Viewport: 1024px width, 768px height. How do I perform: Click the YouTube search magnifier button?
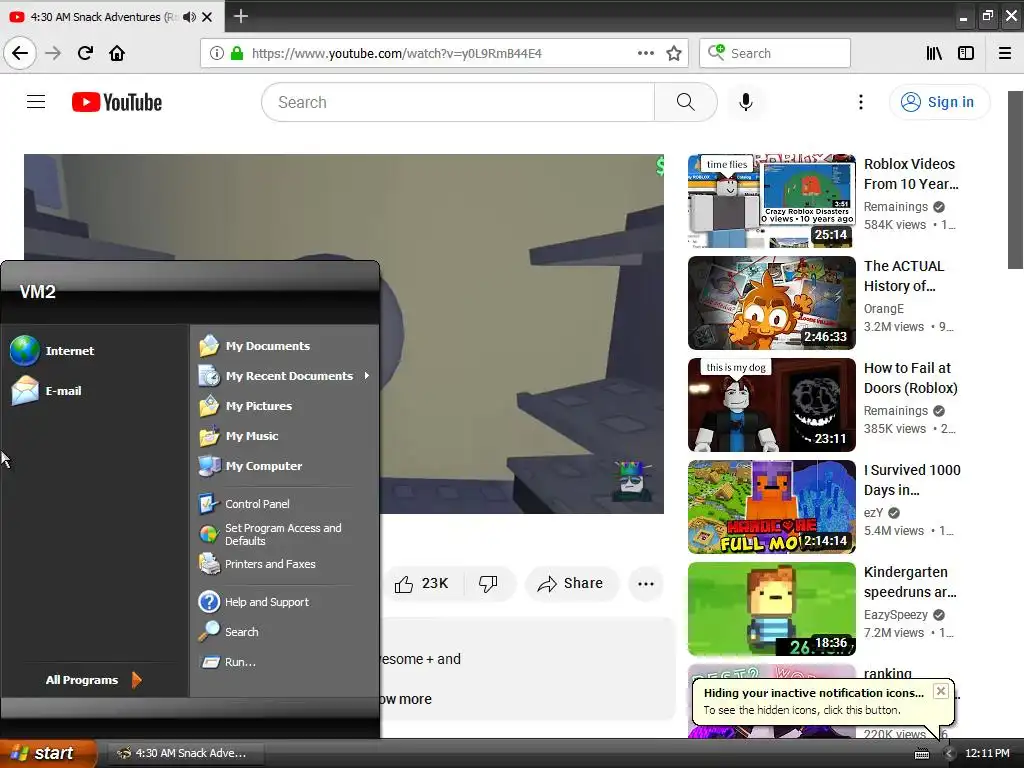point(685,102)
